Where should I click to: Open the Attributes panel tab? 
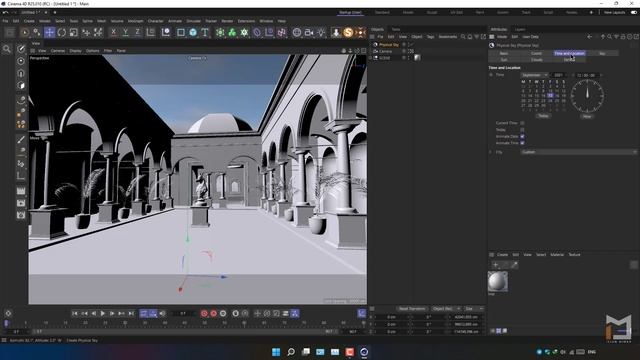pos(499,29)
